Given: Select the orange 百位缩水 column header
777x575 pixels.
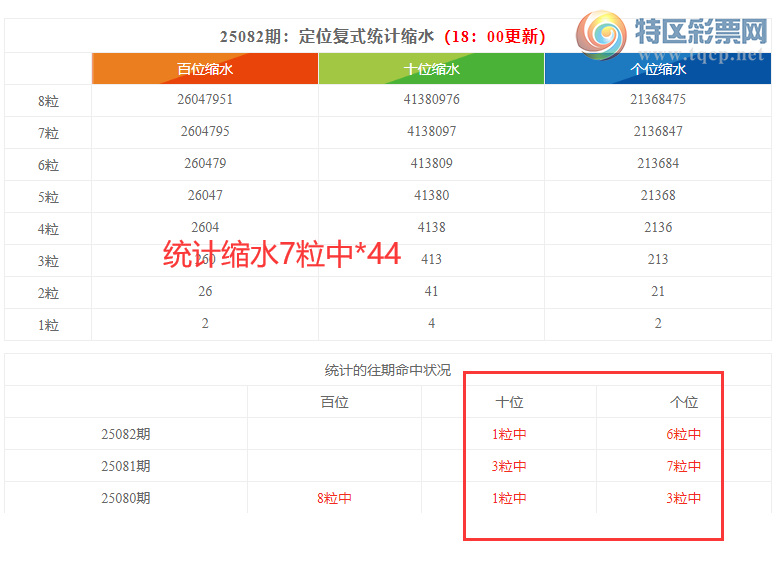Looking at the screenshot, I should coord(205,69).
